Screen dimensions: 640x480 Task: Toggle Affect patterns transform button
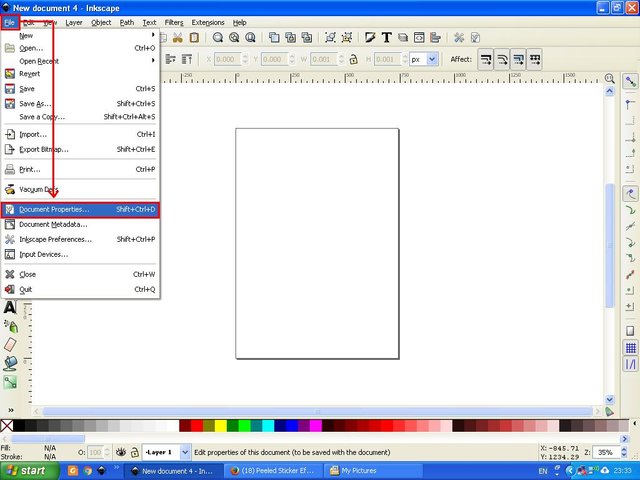tap(535, 60)
